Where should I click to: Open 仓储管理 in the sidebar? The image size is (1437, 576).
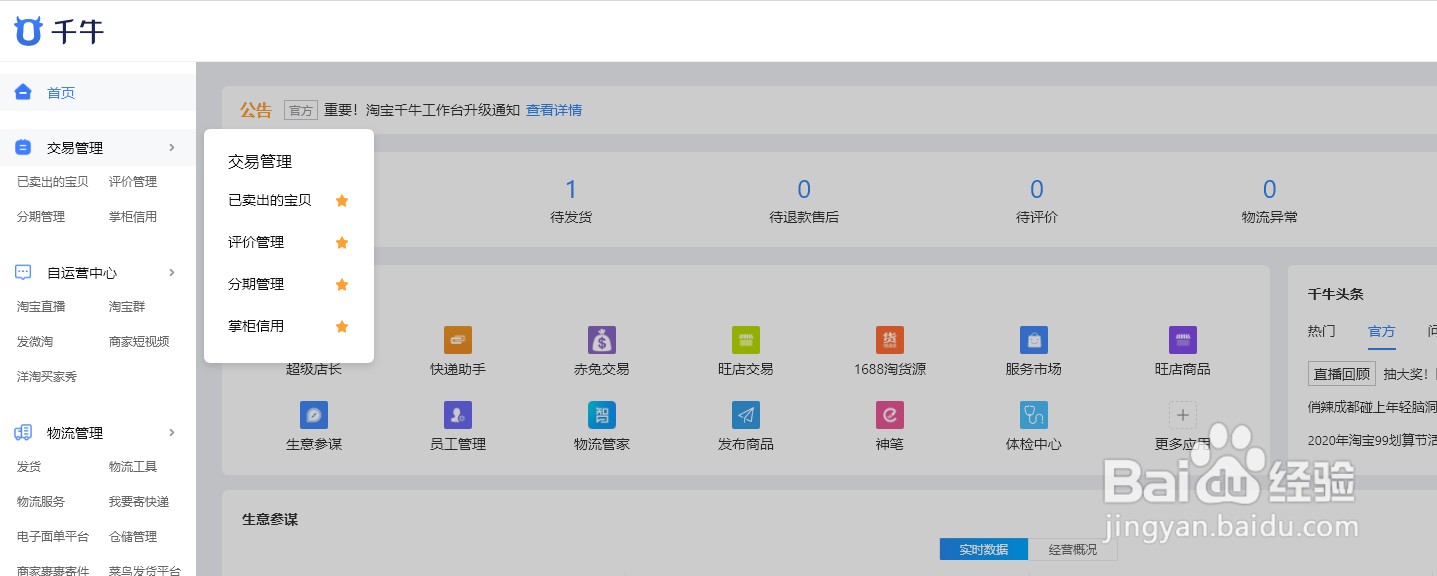coord(133,537)
